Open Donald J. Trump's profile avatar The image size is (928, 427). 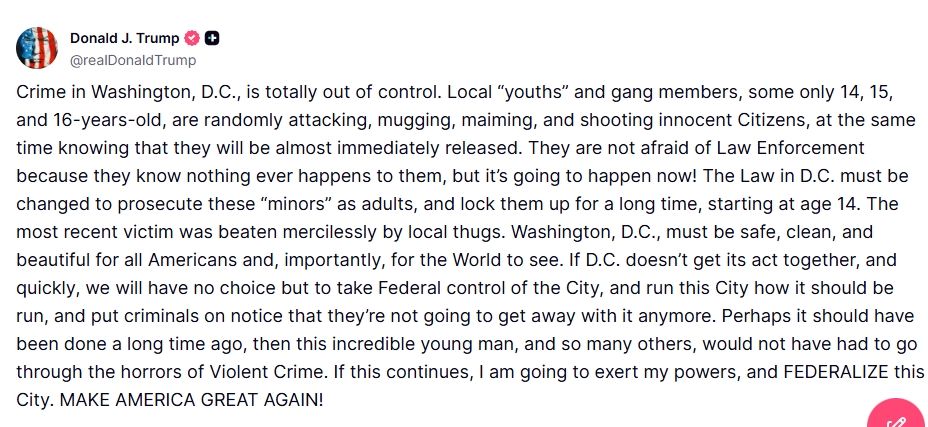click(x=37, y=48)
